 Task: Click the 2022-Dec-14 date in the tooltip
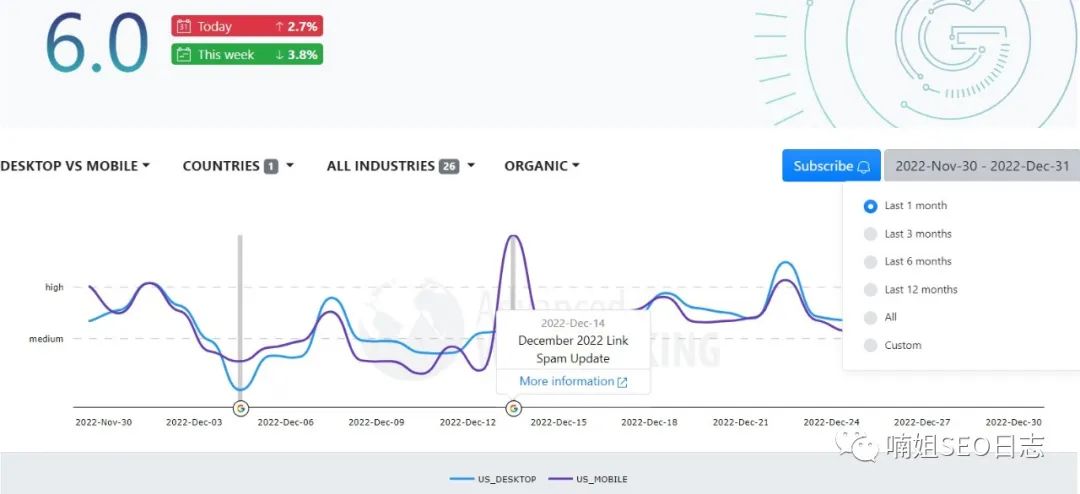(573, 322)
